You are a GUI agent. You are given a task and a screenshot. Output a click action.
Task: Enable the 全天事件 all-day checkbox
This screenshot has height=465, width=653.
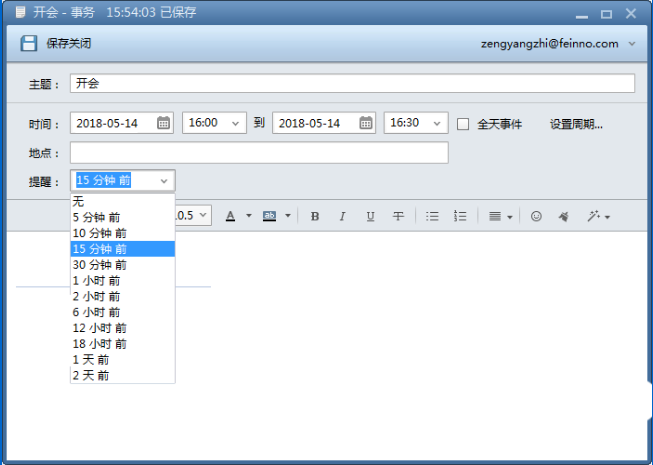(463, 124)
